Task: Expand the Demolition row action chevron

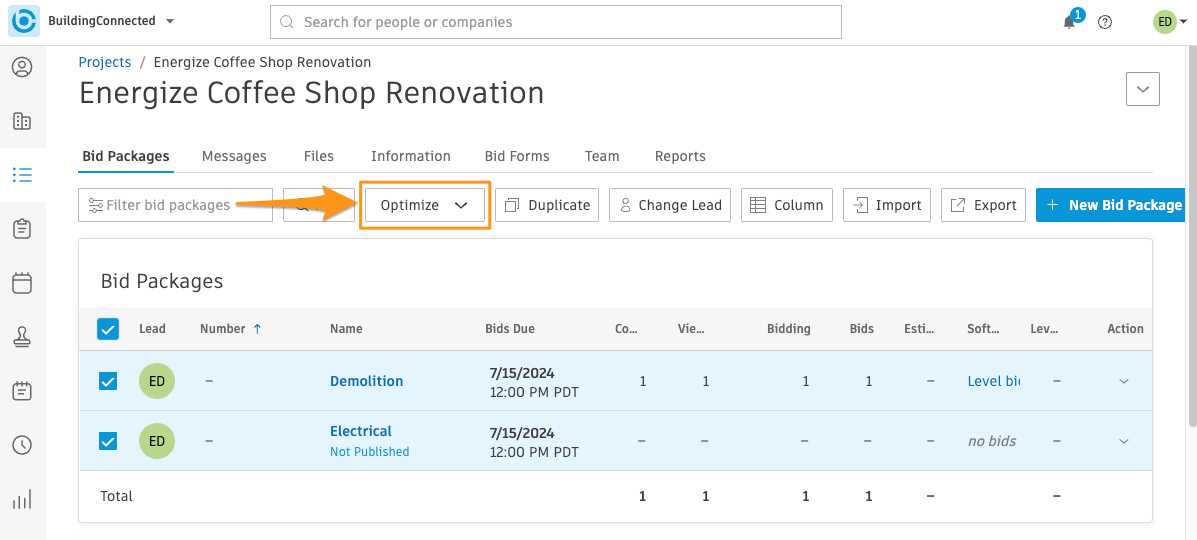Action: (1124, 381)
